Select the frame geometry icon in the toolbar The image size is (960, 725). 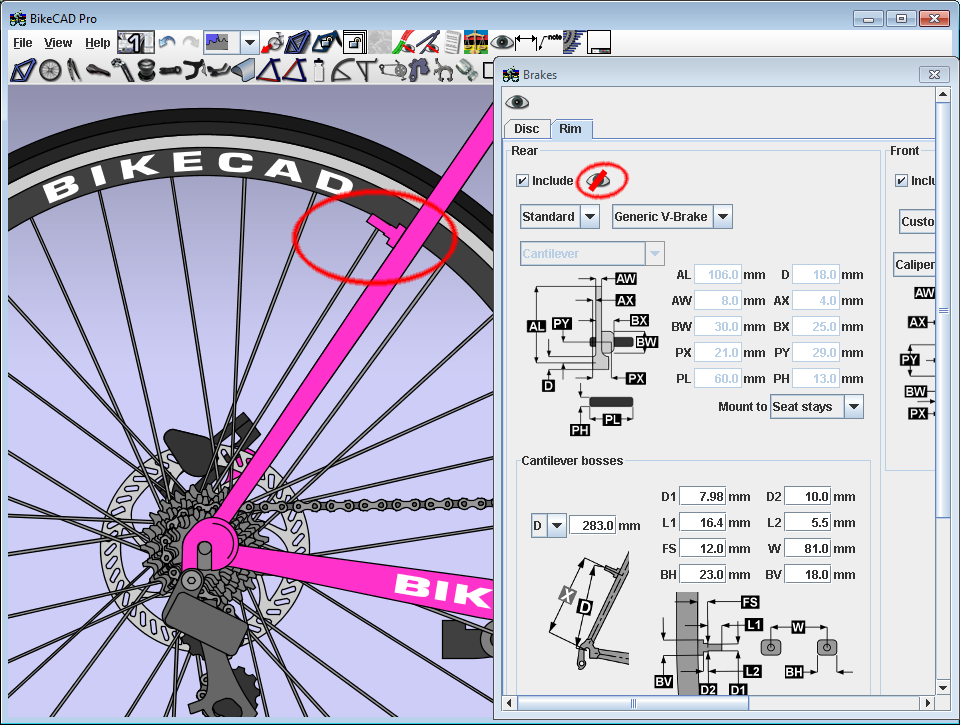(x=23, y=70)
